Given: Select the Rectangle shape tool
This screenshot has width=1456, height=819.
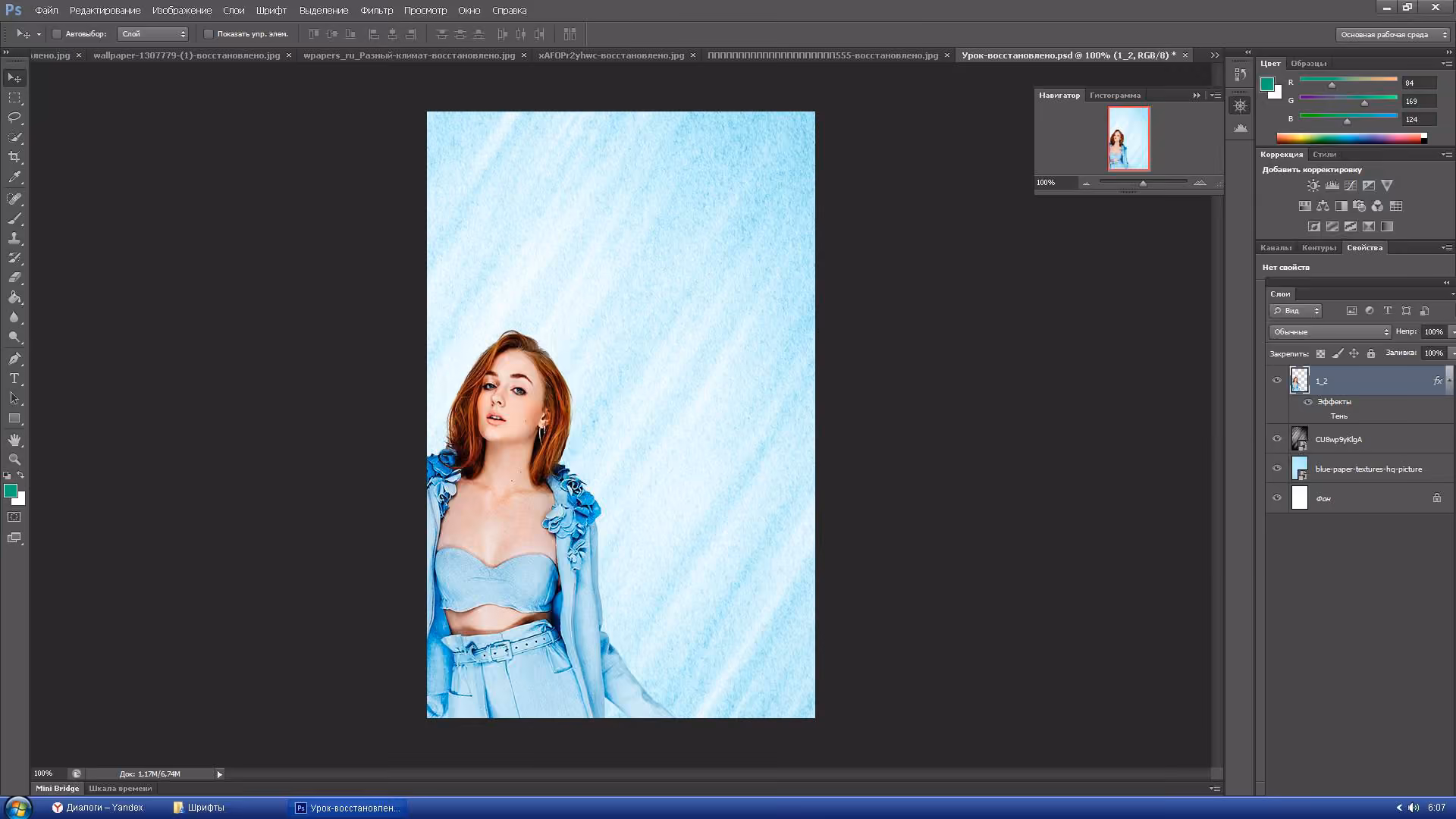Looking at the screenshot, I should 14,418.
